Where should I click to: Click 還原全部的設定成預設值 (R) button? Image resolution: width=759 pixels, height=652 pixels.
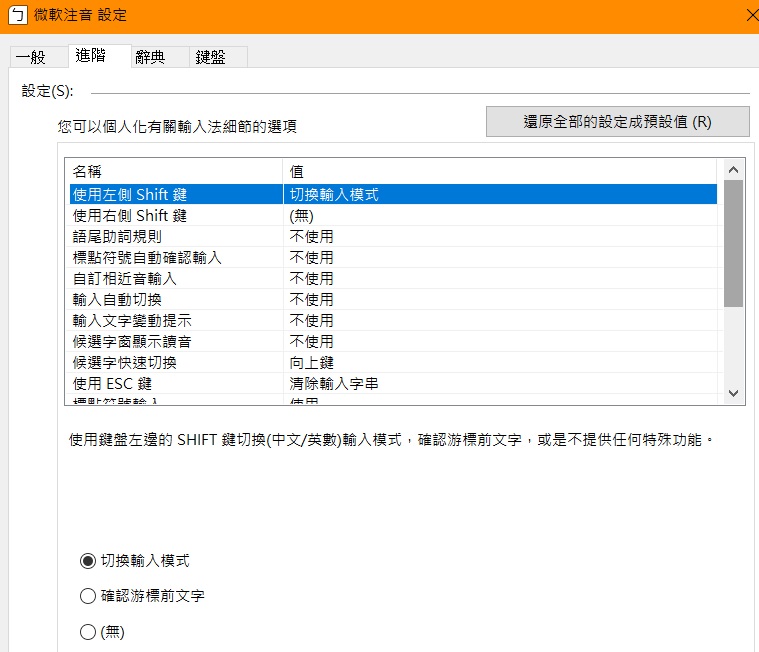click(x=618, y=121)
